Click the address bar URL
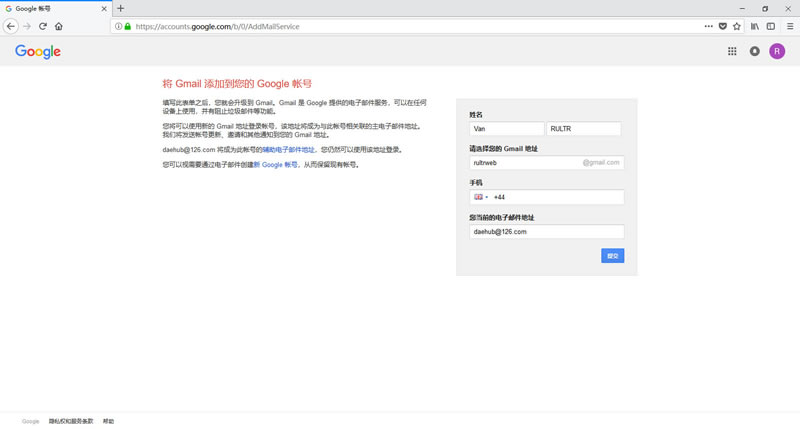 coord(217,27)
